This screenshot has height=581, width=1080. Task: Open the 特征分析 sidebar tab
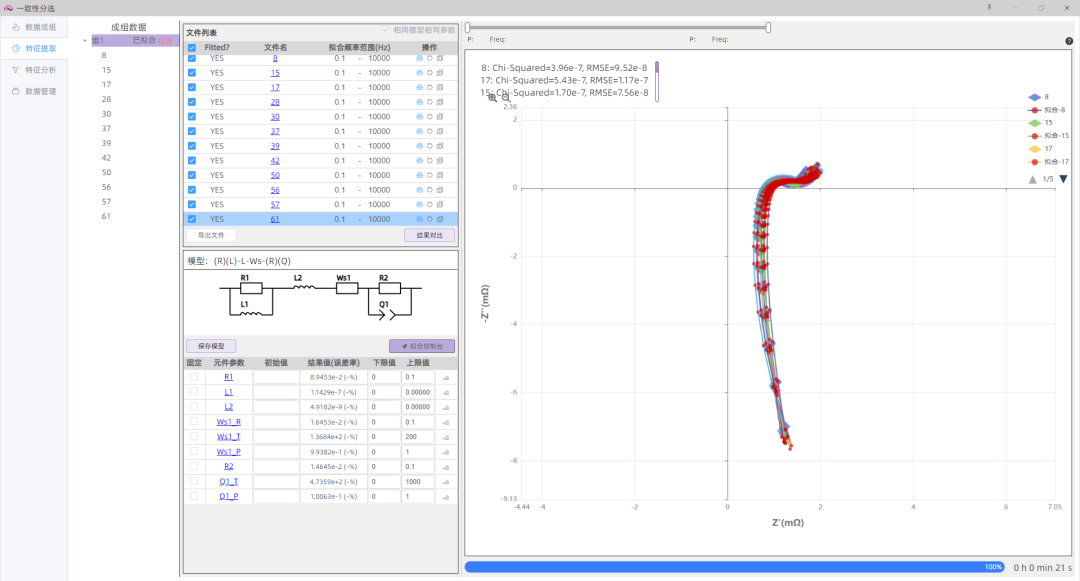(x=40, y=70)
